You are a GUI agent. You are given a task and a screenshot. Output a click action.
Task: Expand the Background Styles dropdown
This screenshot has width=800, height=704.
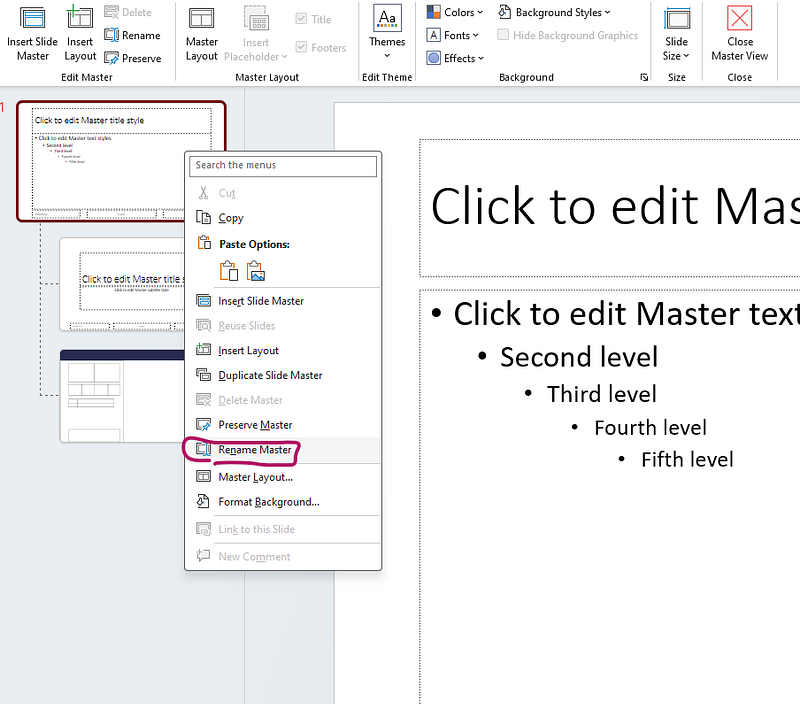point(607,12)
